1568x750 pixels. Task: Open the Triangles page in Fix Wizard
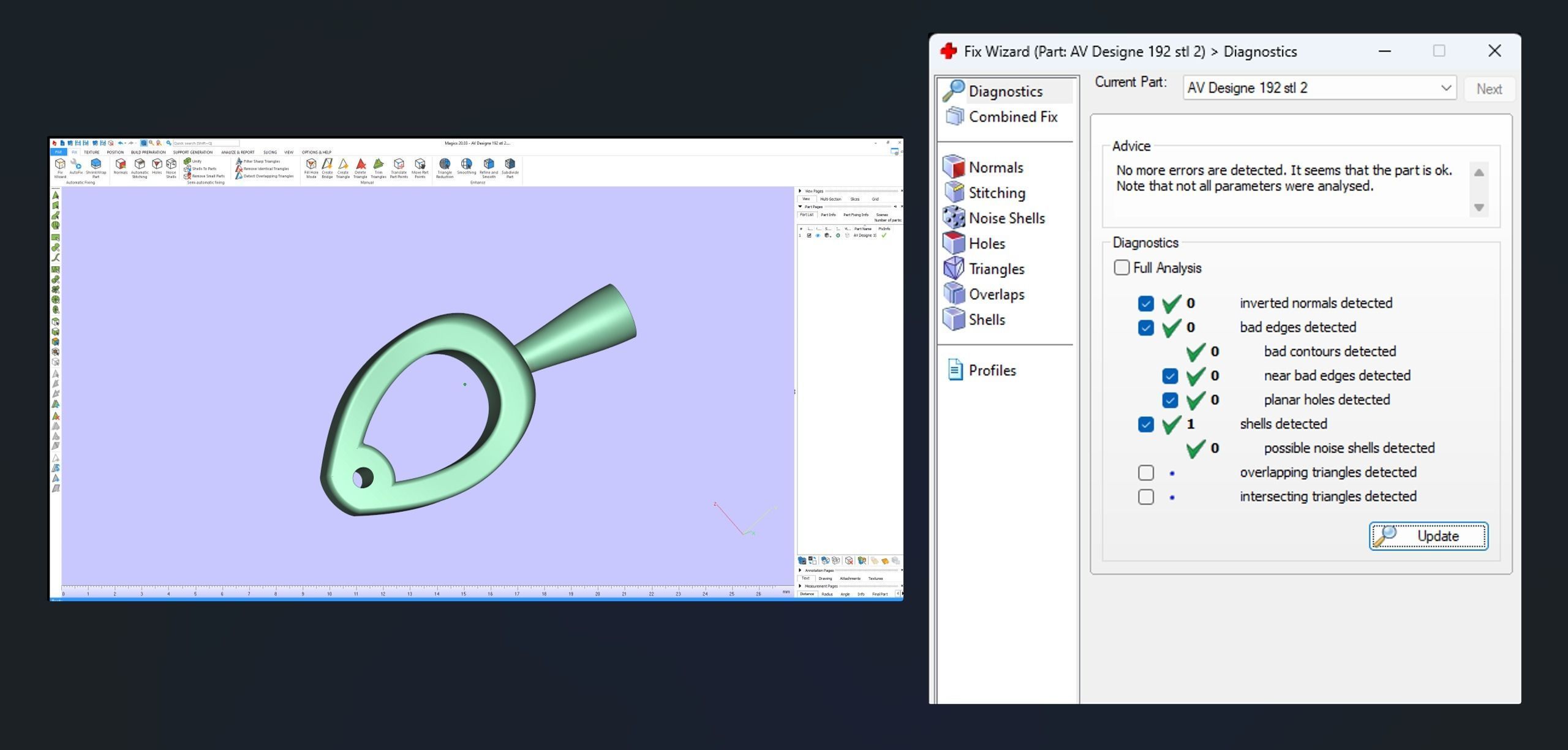(996, 269)
